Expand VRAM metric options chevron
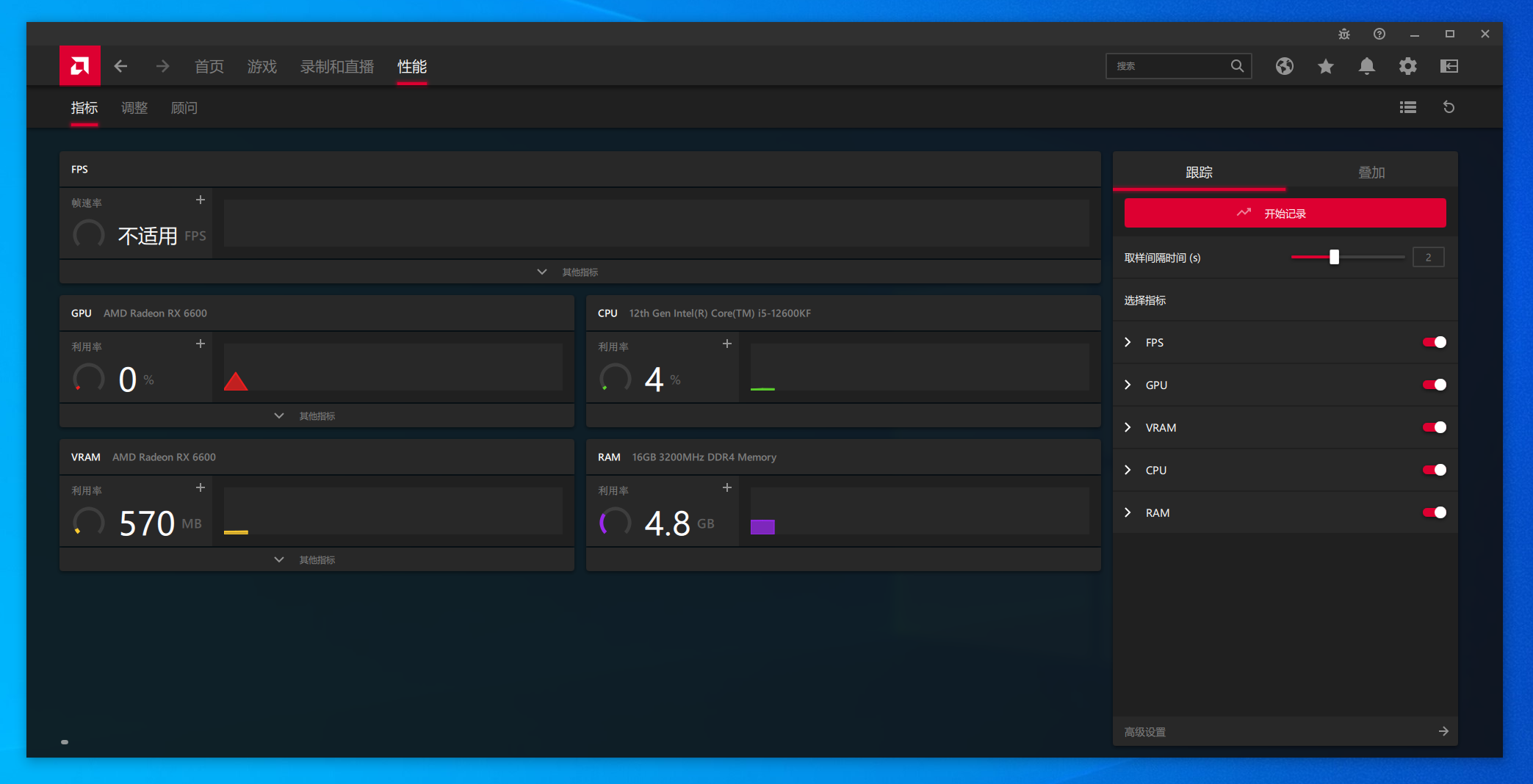 pyautogui.click(x=1128, y=427)
